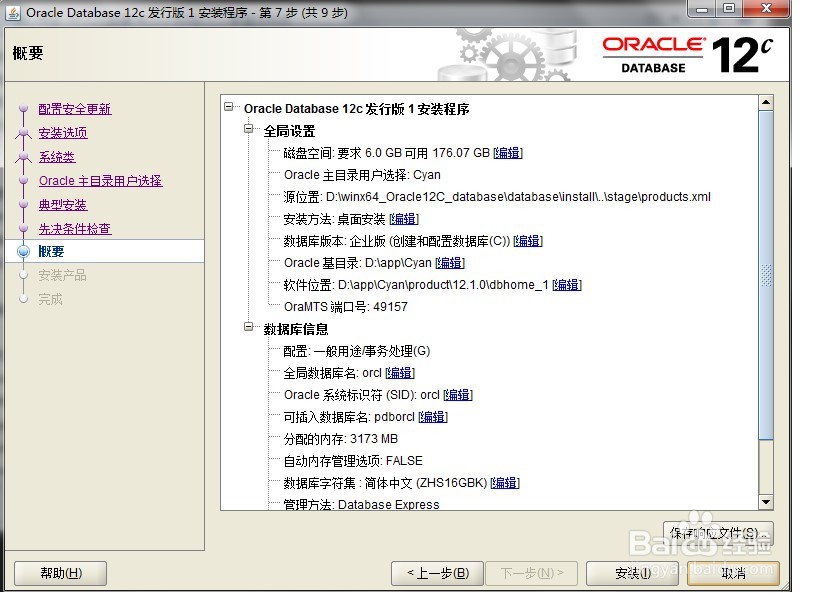Start installation with the 安装(I) button
The image size is (819, 597).
(633, 573)
